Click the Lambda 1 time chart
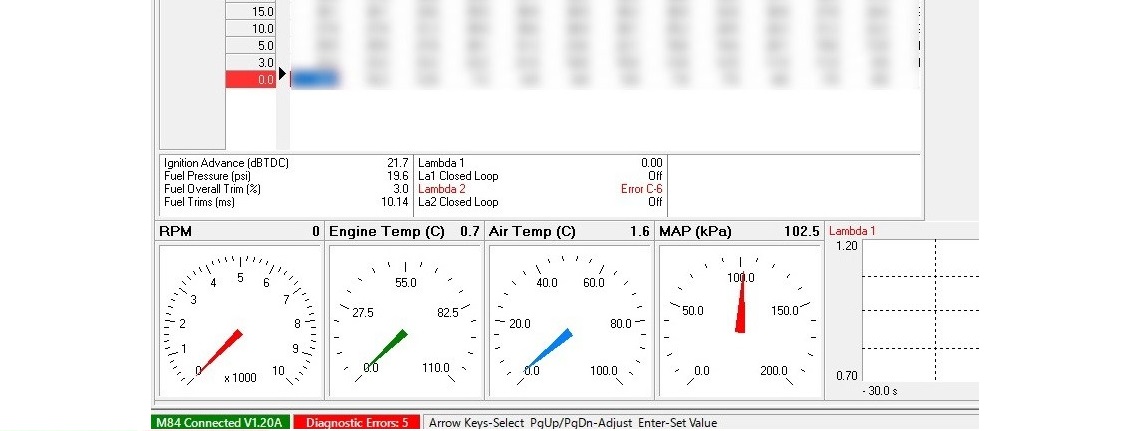The height and width of the screenshot is (431, 1138). [920, 310]
